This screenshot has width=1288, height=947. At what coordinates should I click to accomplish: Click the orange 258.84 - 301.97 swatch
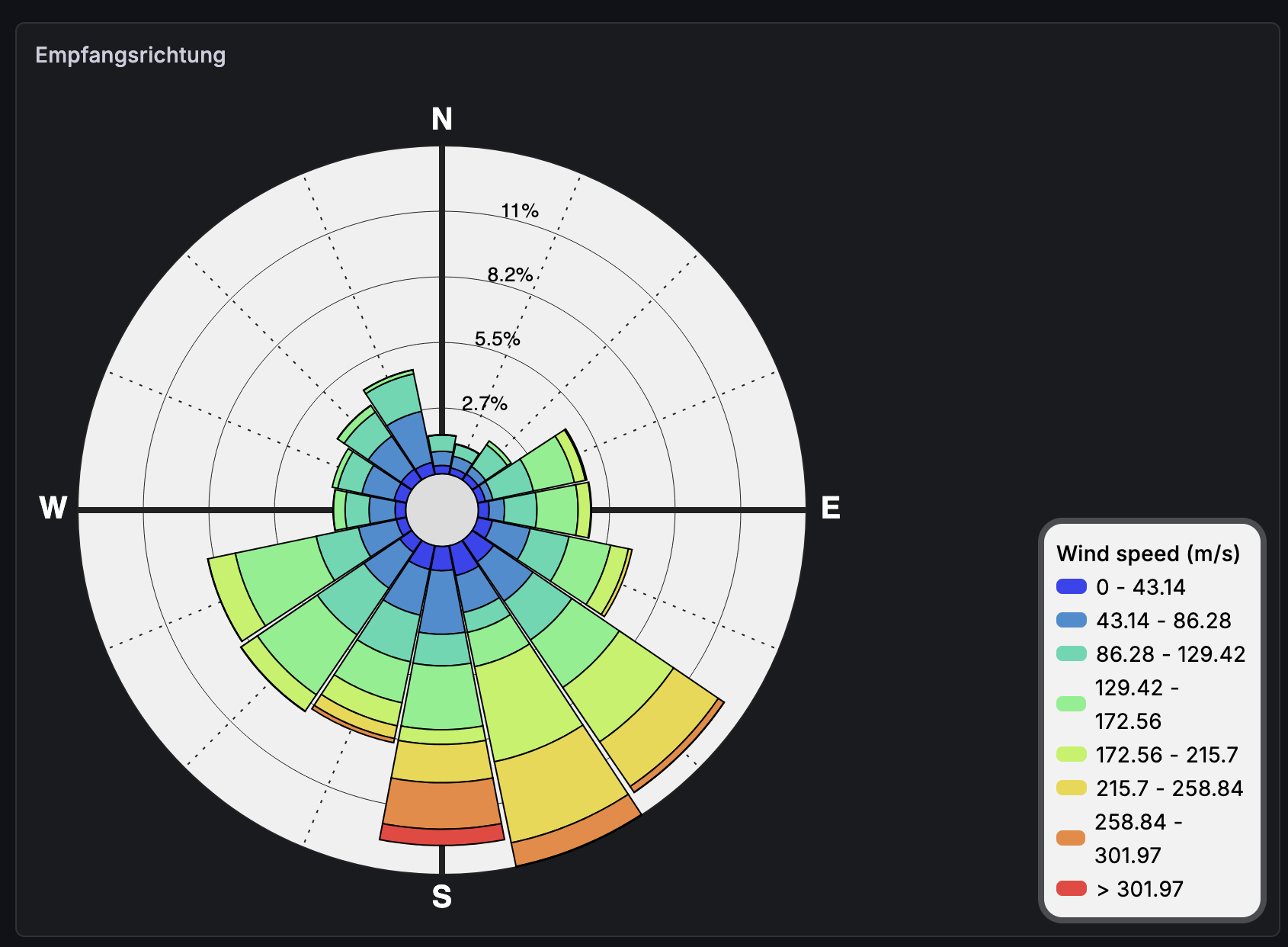point(1071,838)
